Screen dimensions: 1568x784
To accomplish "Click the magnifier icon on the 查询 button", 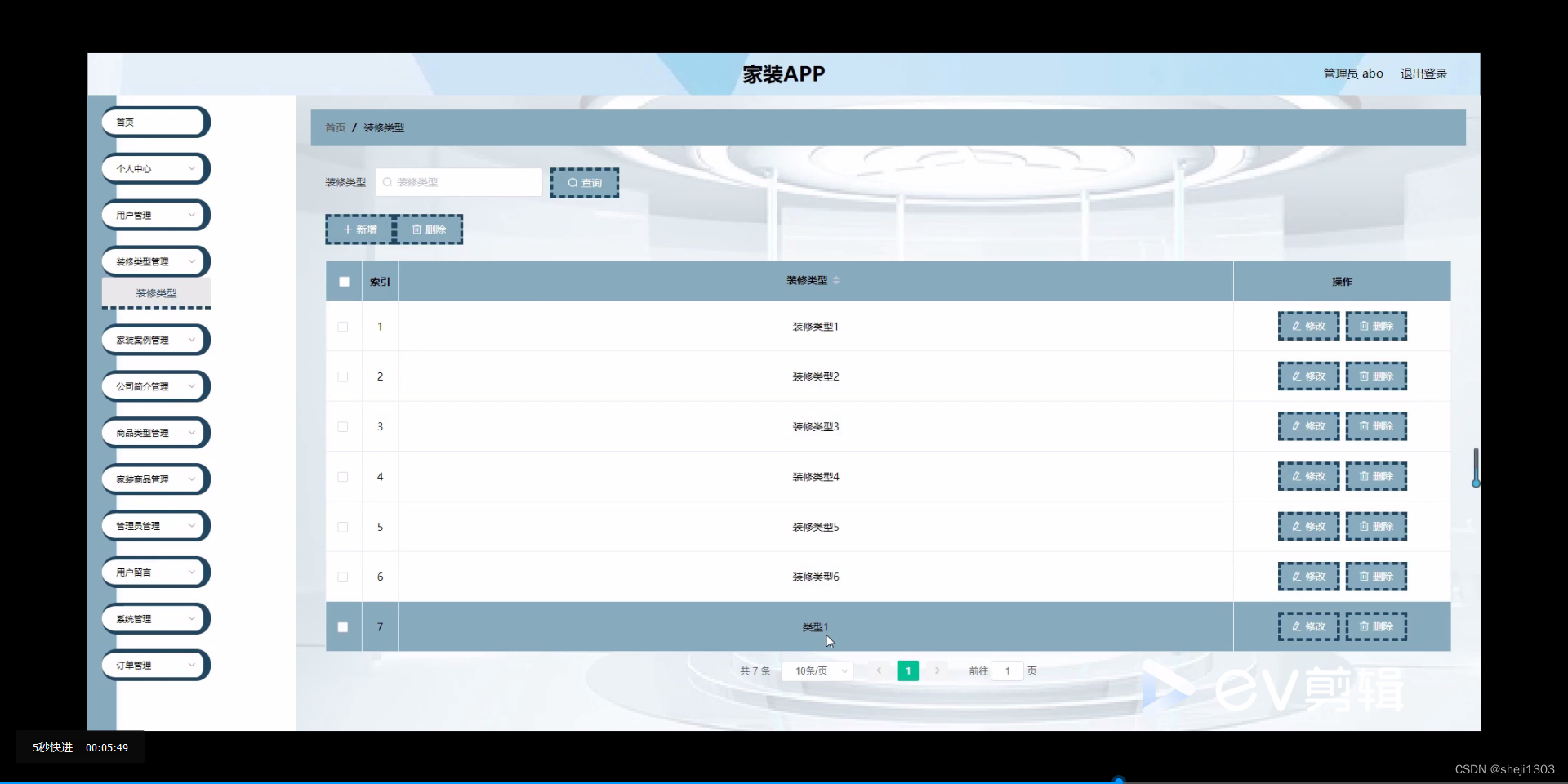I will (572, 182).
